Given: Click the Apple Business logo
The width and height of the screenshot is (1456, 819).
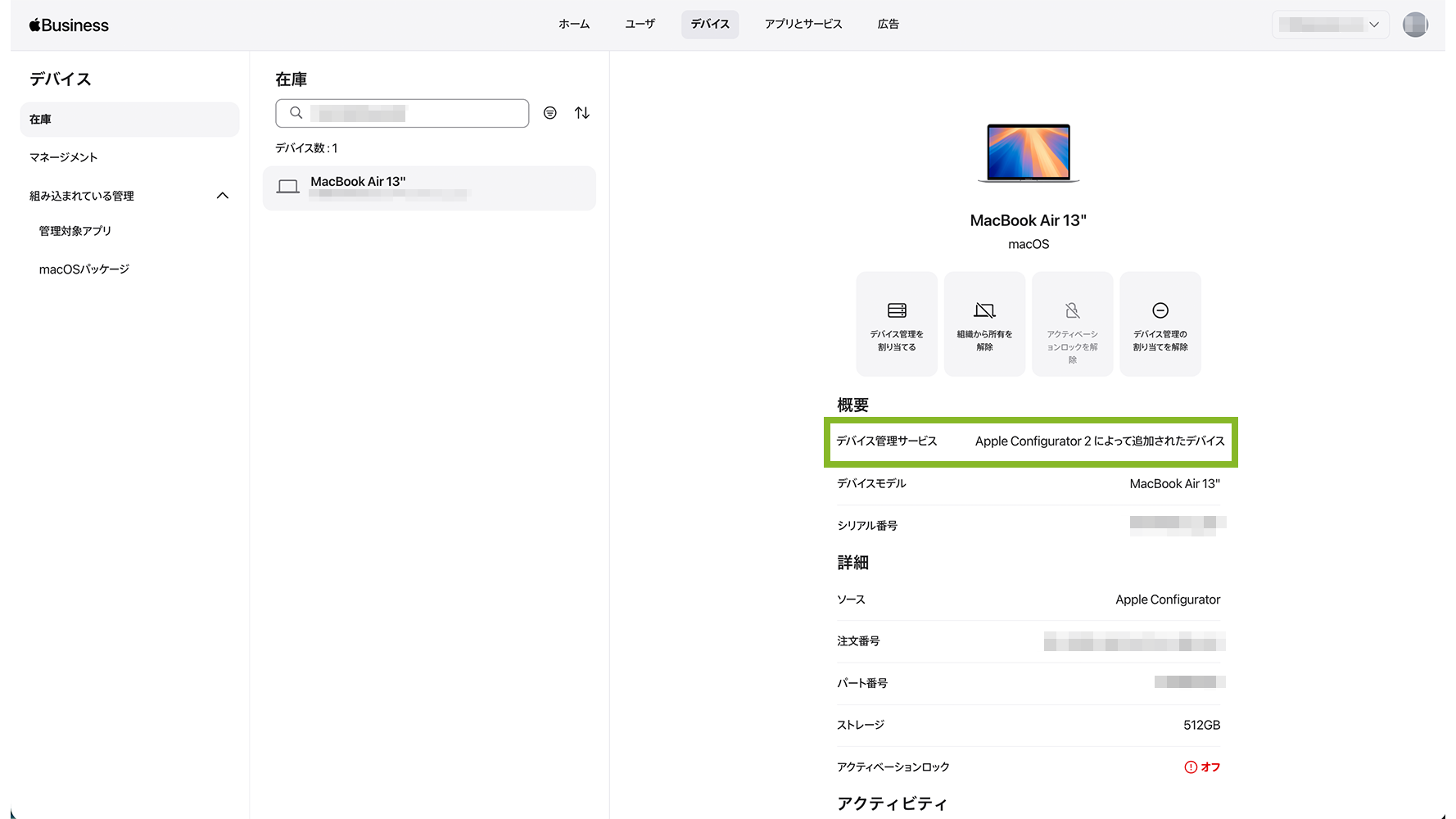Looking at the screenshot, I should [69, 25].
